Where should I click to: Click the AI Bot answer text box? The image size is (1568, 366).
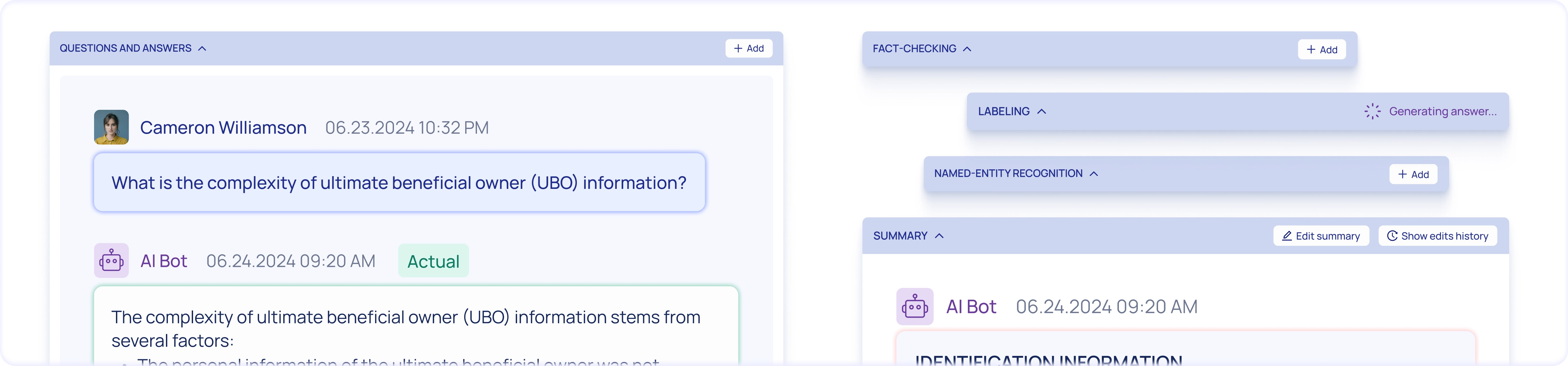pos(416,326)
